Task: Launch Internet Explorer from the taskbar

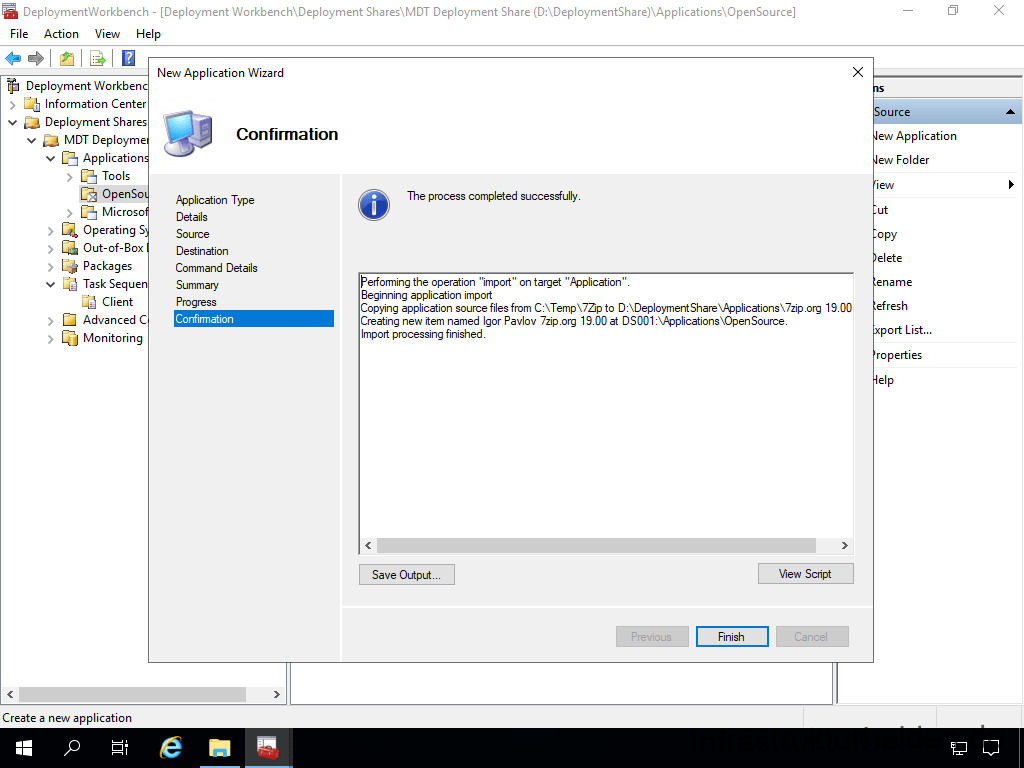Action: [170, 748]
